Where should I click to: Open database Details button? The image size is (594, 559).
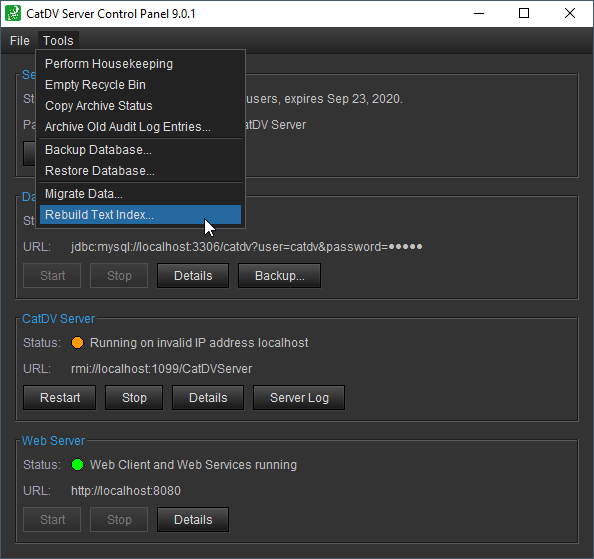tap(193, 276)
